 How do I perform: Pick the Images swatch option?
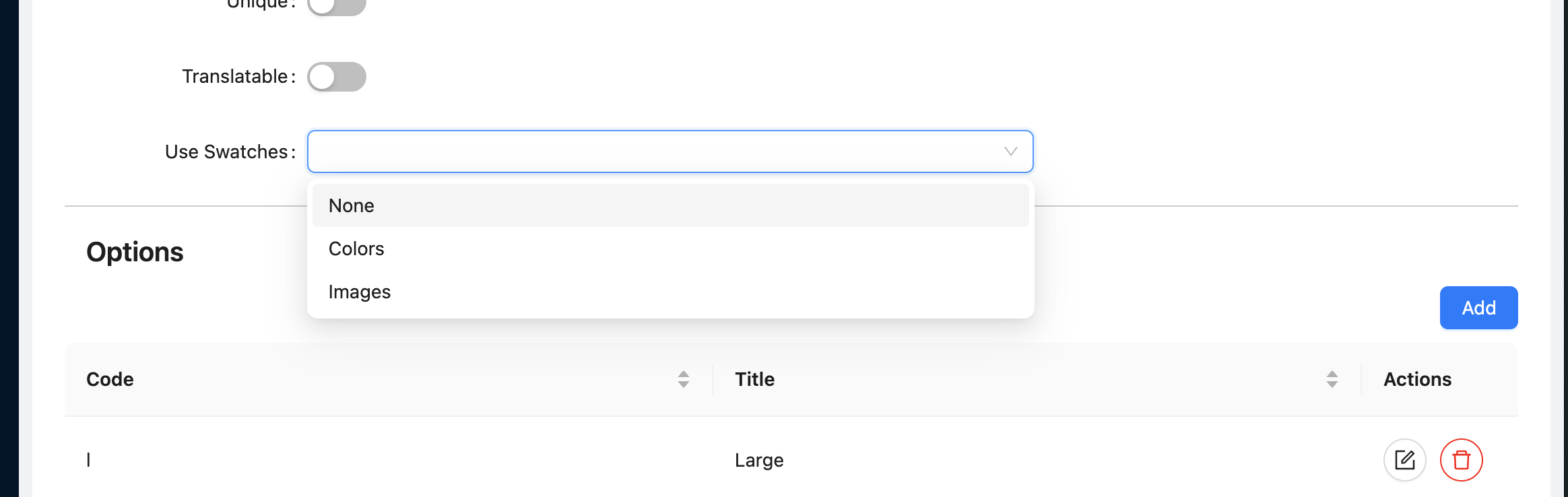click(360, 292)
